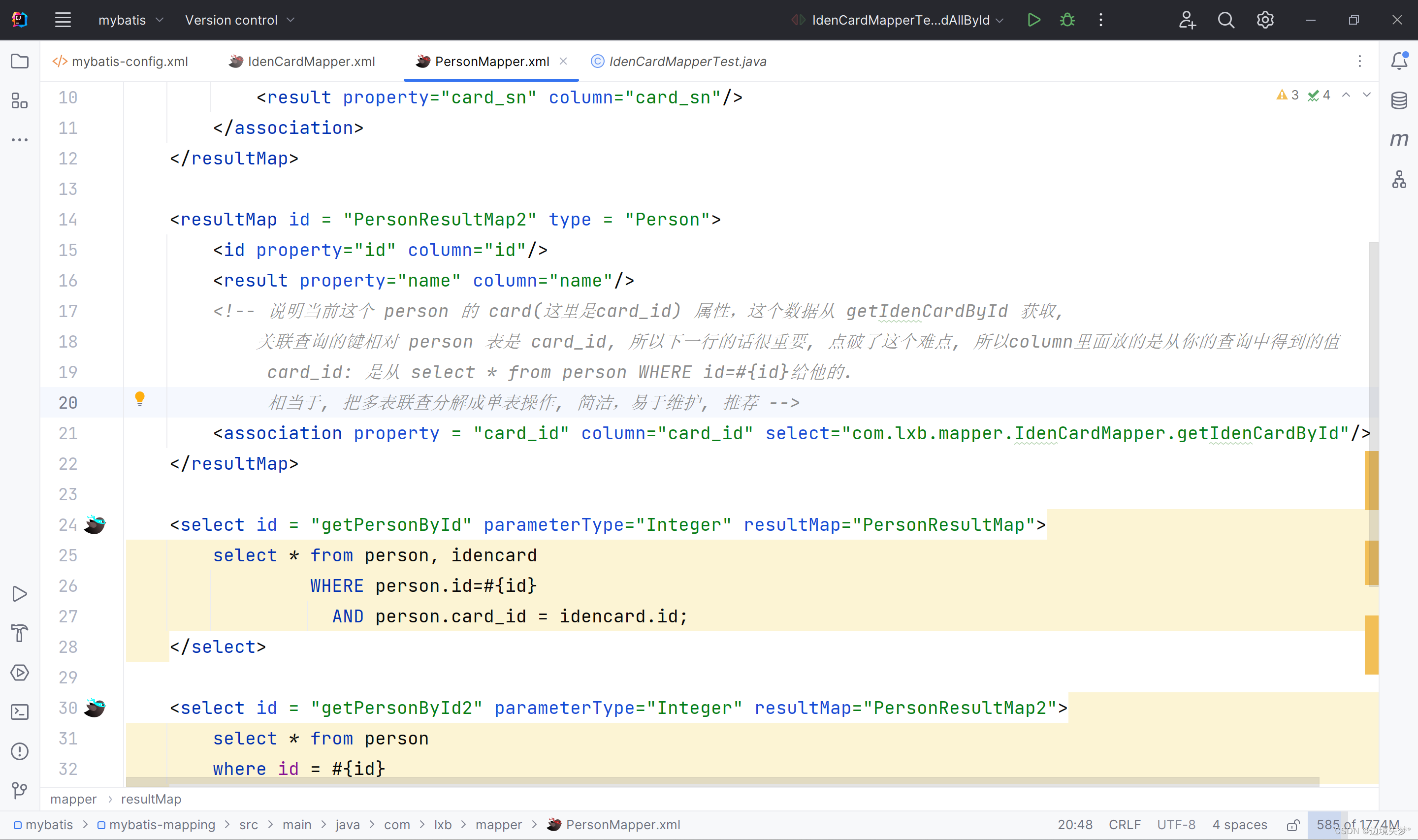Open Search Everywhere magnifier
Viewport: 1418px width, 840px height.
[1225, 20]
